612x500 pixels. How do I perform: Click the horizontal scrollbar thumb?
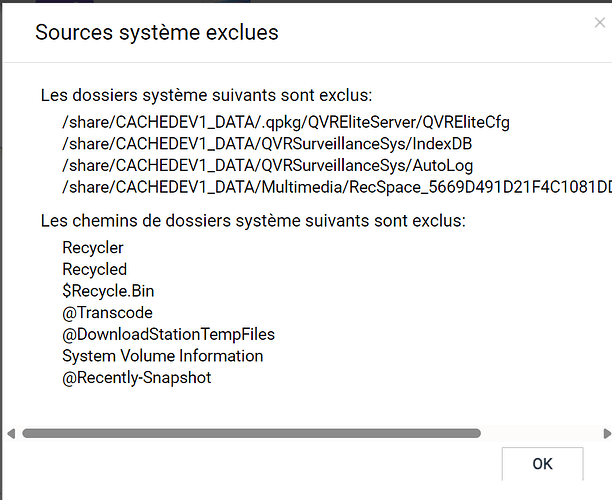pos(250,433)
